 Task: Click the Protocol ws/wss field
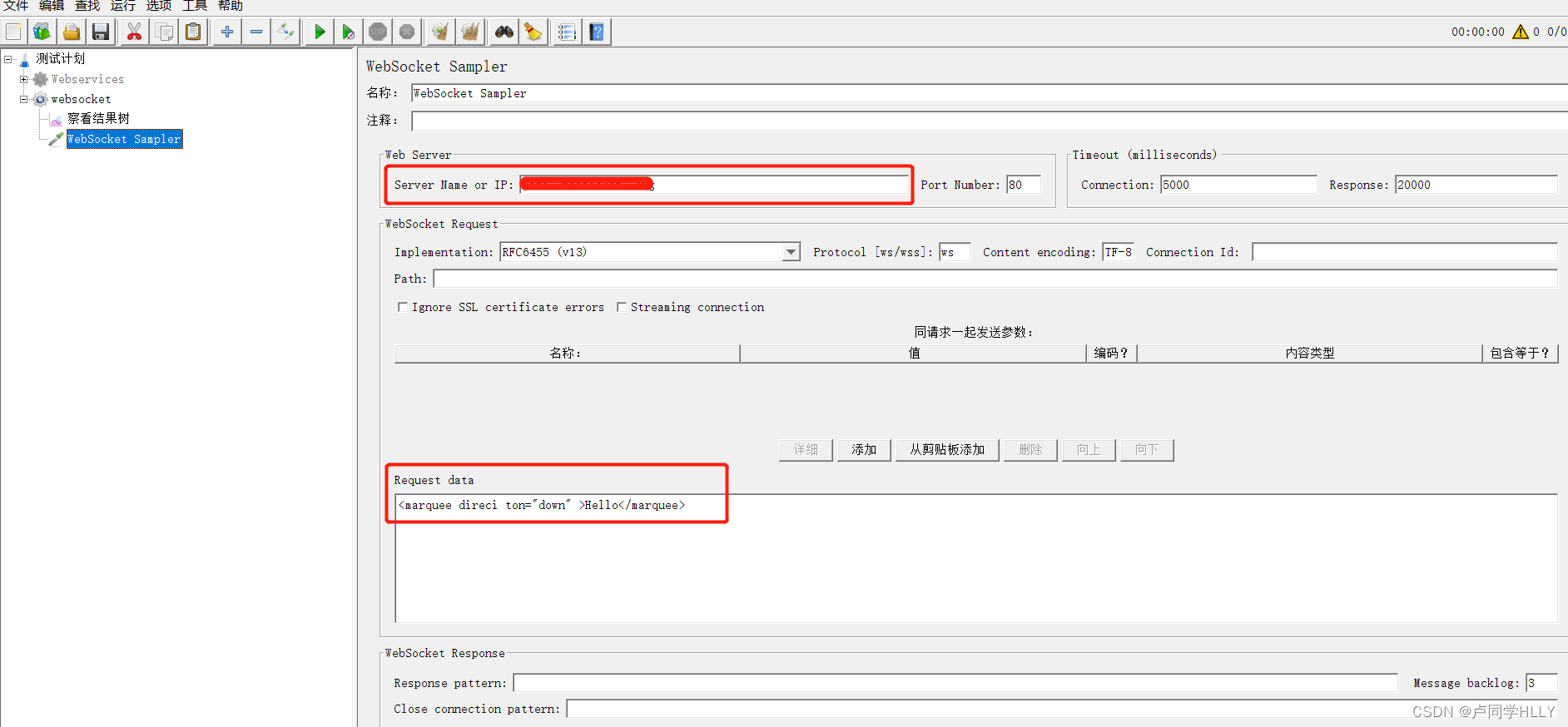955,252
